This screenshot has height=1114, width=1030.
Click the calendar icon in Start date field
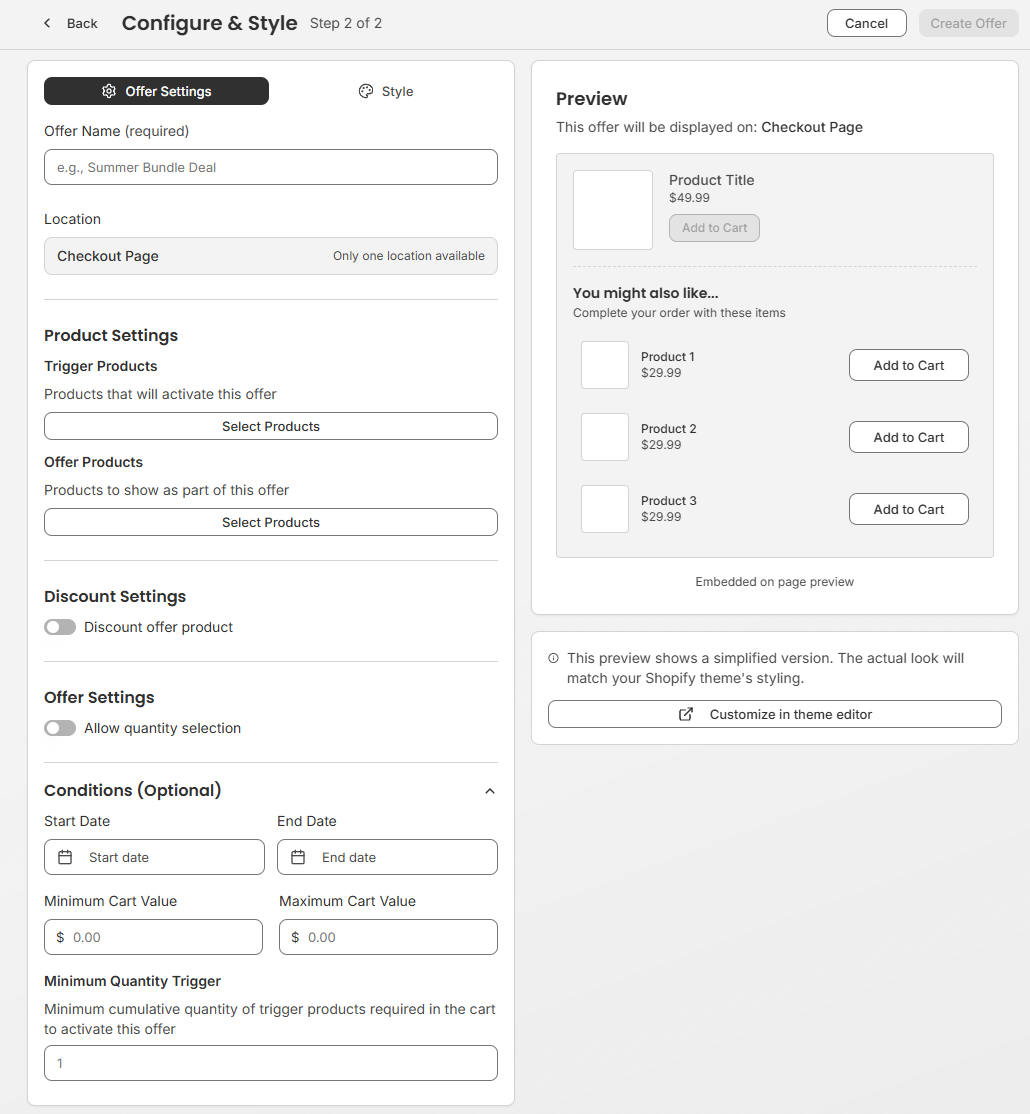click(65, 857)
